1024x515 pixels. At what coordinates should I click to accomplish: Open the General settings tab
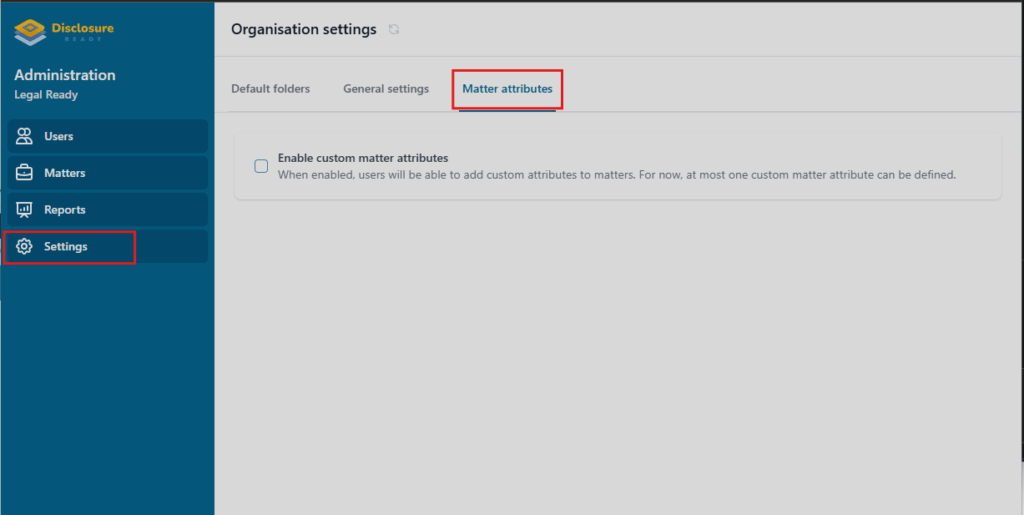click(386, 89)
